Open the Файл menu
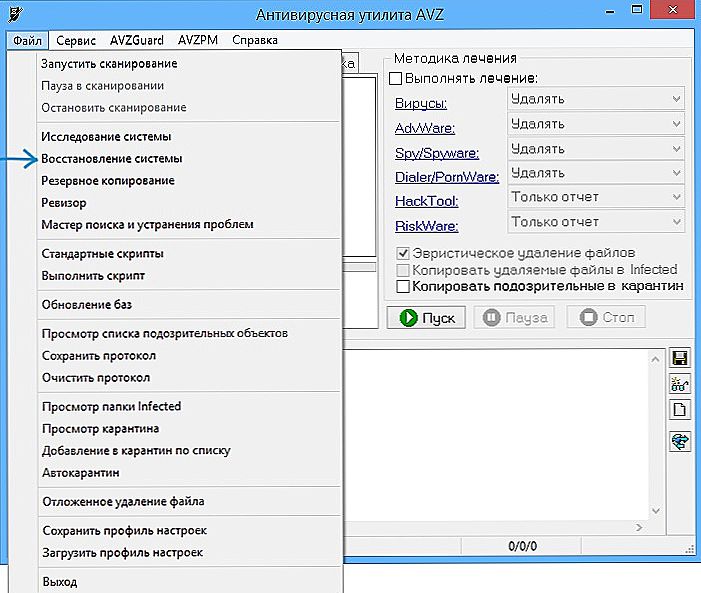This screenshot has width=701, height=593. (x=27, y=41)
